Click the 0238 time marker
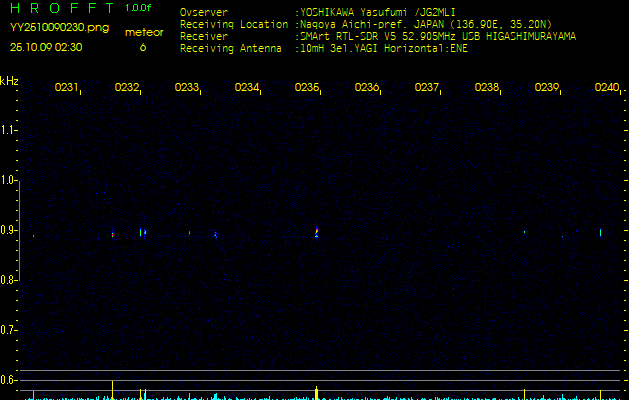This screenshot has height=400, width=629. 487,87
